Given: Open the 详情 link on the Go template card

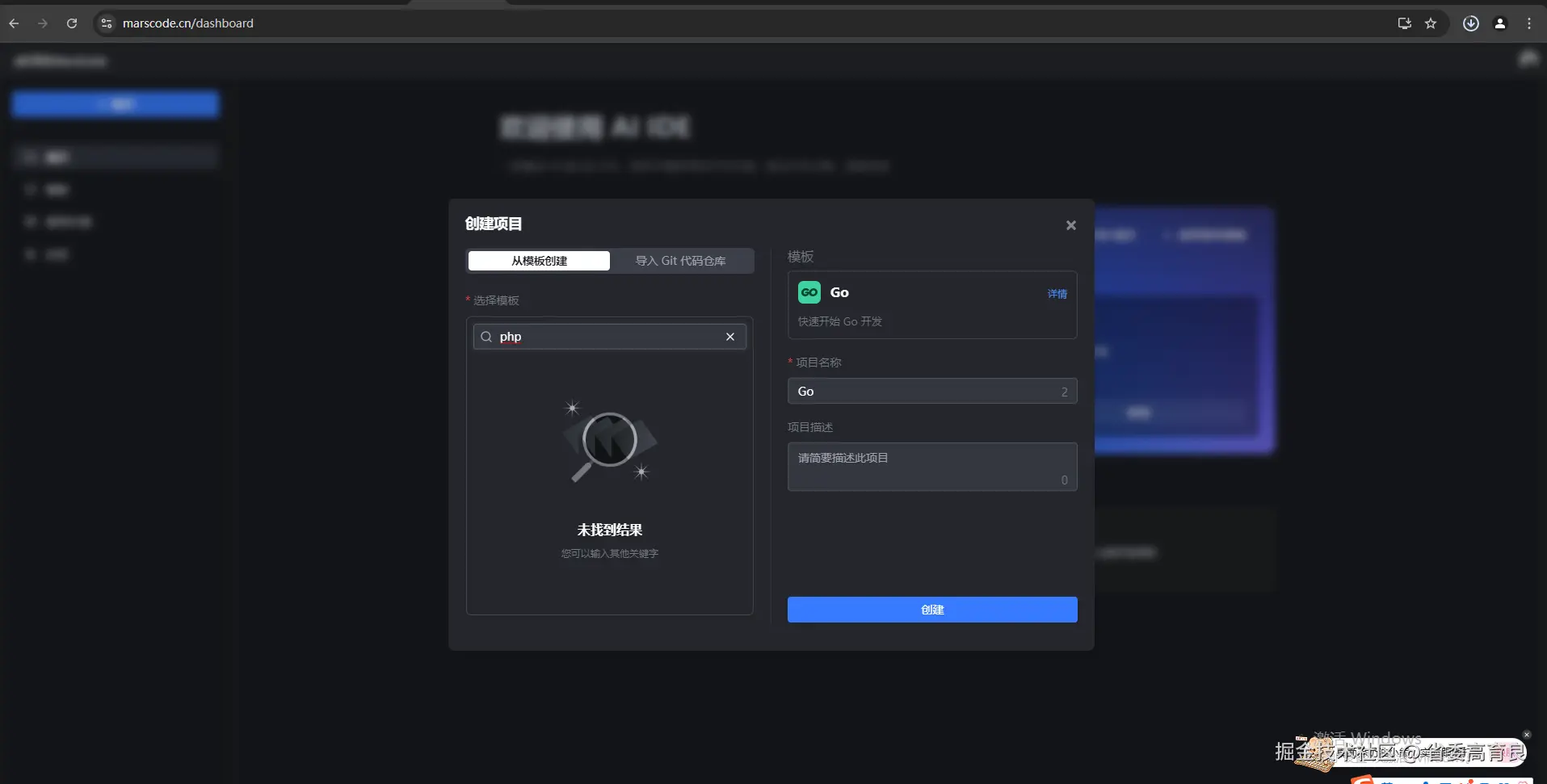Looking at the screenshot, I should click(x=1057, y=294).
